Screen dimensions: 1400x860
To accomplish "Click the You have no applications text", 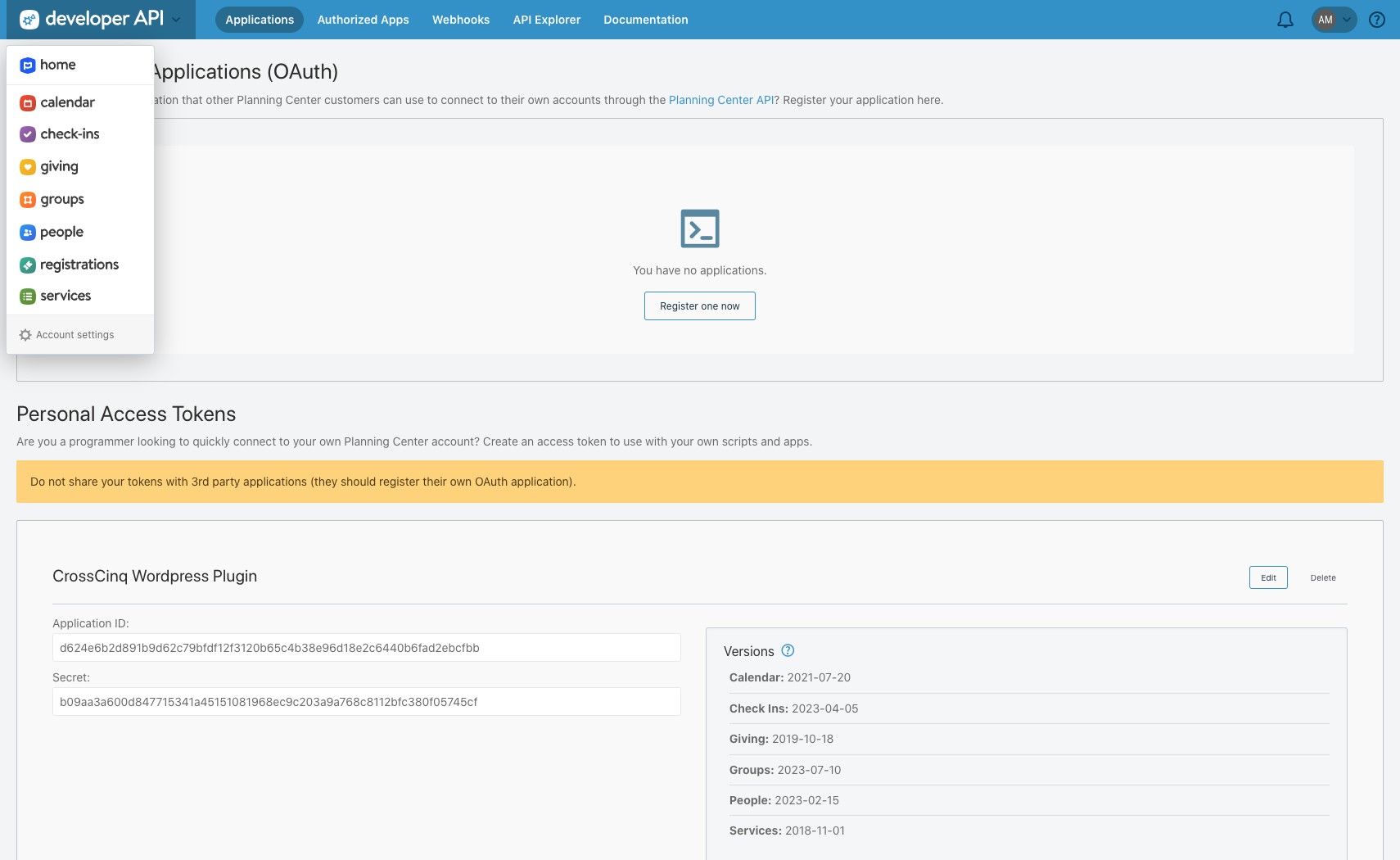I will pos(700,270).
